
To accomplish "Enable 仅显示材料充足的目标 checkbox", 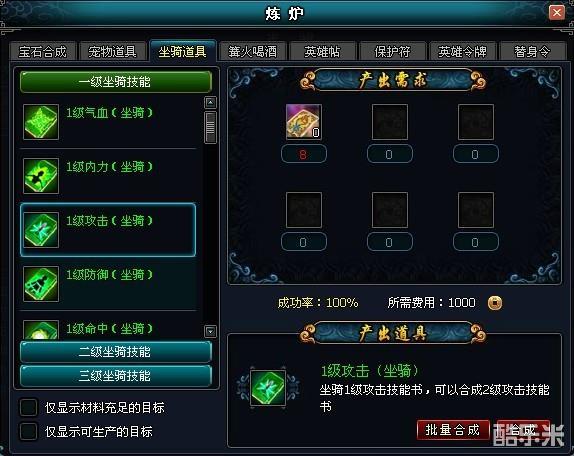I will 29,407.
